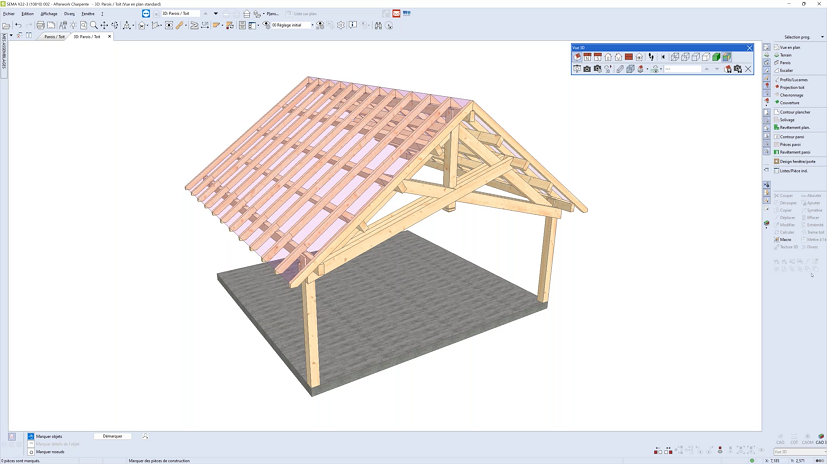Click the camera icon in Vue 3D panel
The image size is (827, 464).
point(587,69)
